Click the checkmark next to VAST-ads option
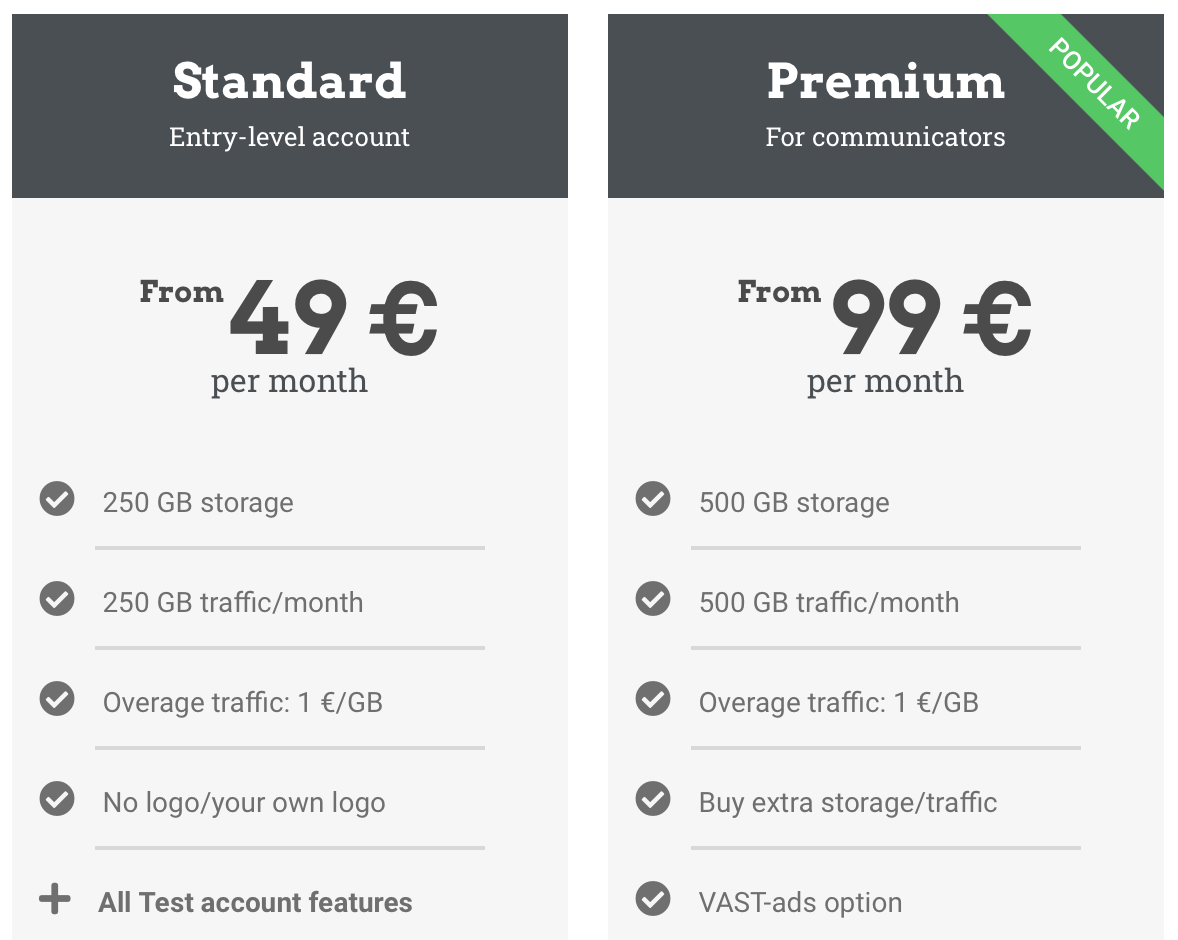The image size is (1178, 940). (x=652, y=900)
